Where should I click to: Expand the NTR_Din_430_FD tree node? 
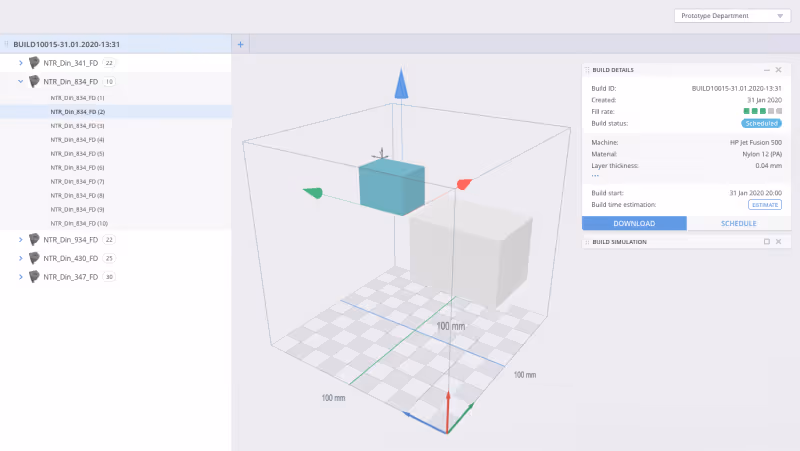[x=20, y=258]
